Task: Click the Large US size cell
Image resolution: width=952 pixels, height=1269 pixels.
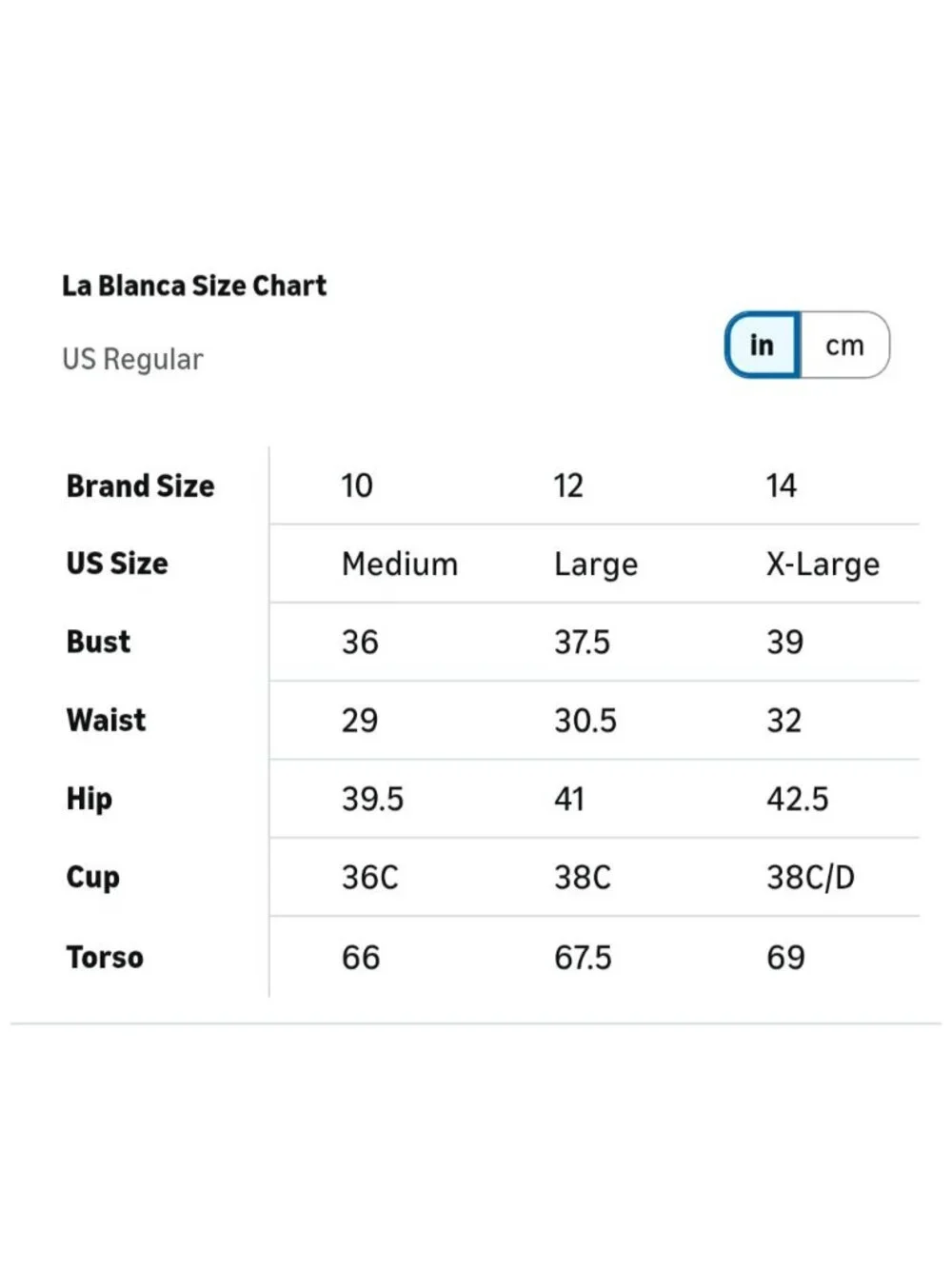Action: point(596,565)
